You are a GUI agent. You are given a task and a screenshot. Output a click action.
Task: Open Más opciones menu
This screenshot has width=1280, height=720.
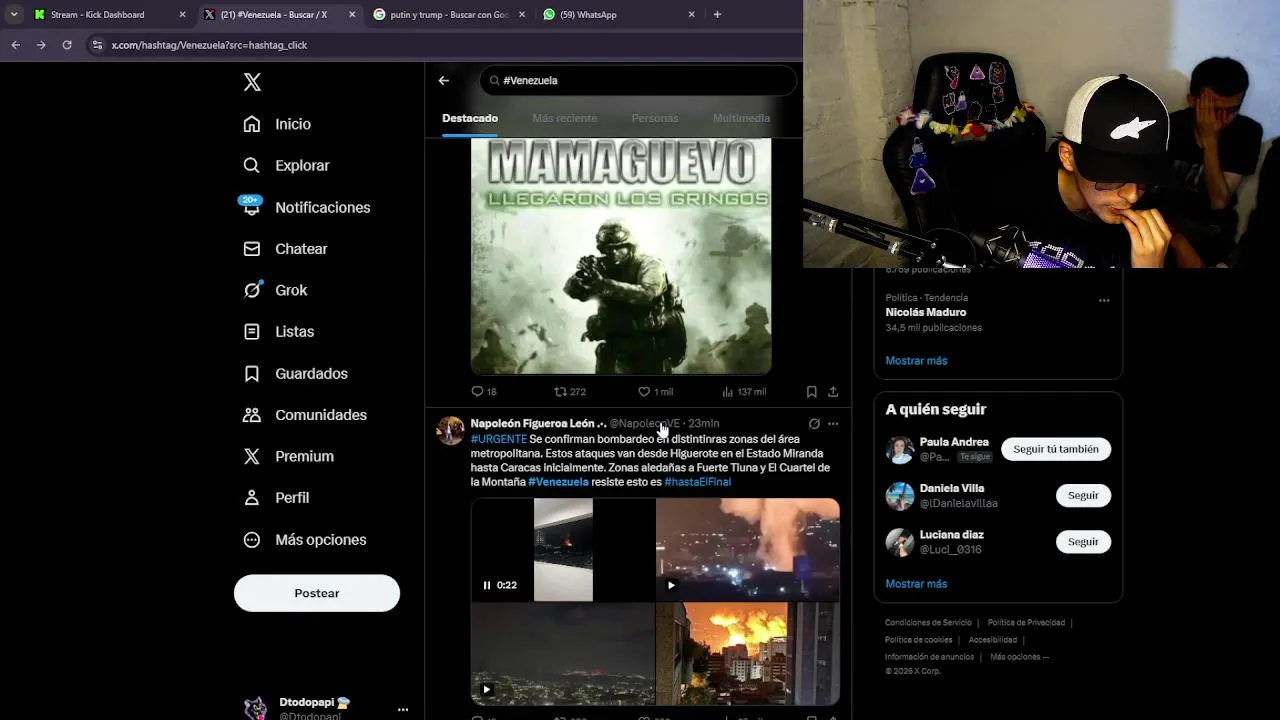click(x=305, y=540)
